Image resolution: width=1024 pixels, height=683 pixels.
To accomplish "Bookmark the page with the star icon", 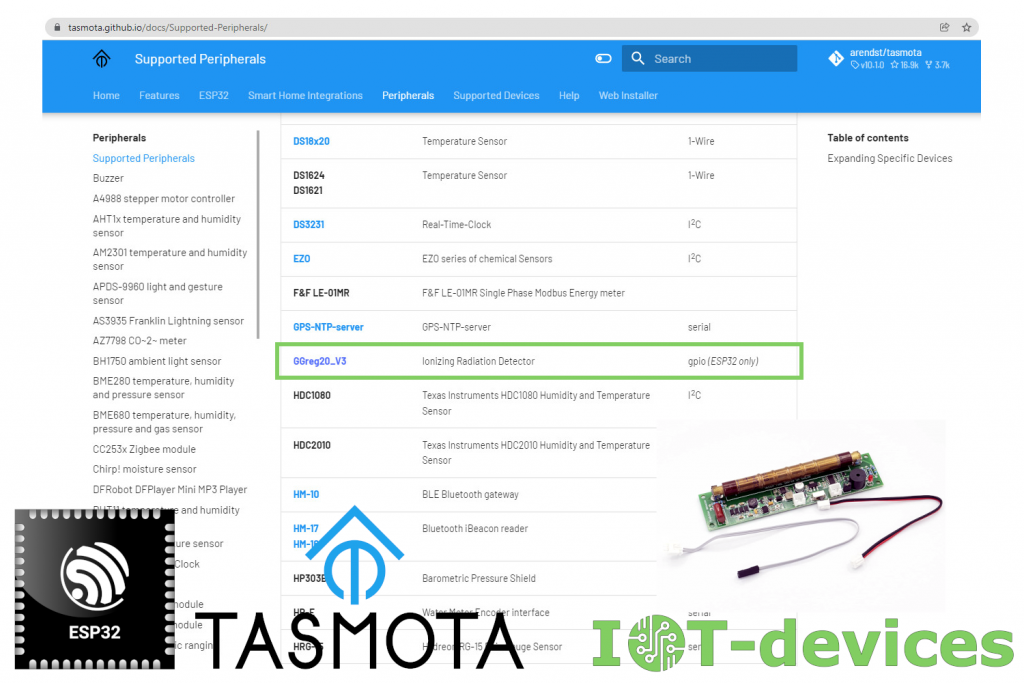I will 967,27.
